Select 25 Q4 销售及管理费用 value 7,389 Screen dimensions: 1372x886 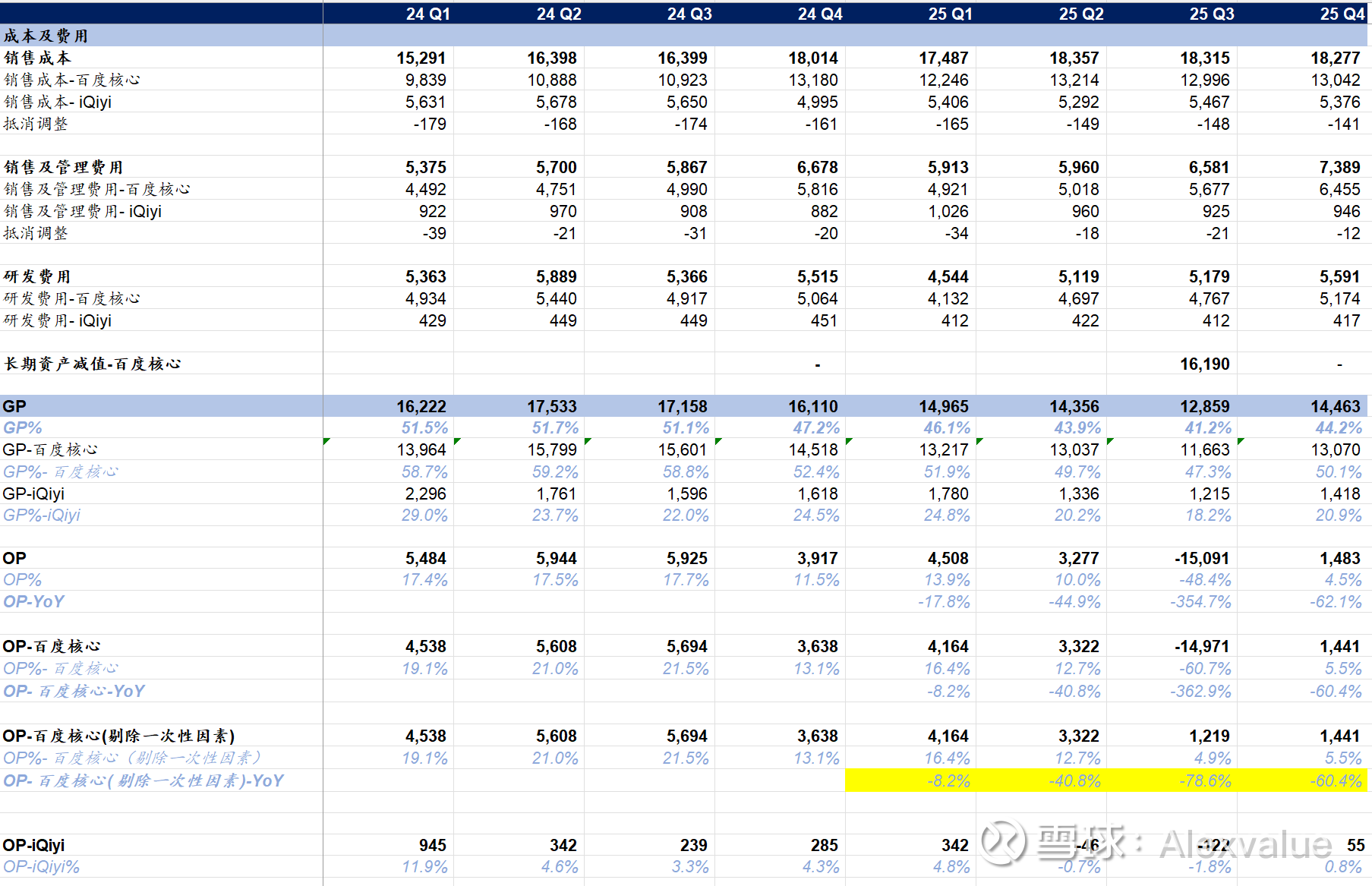point(1339,167)
